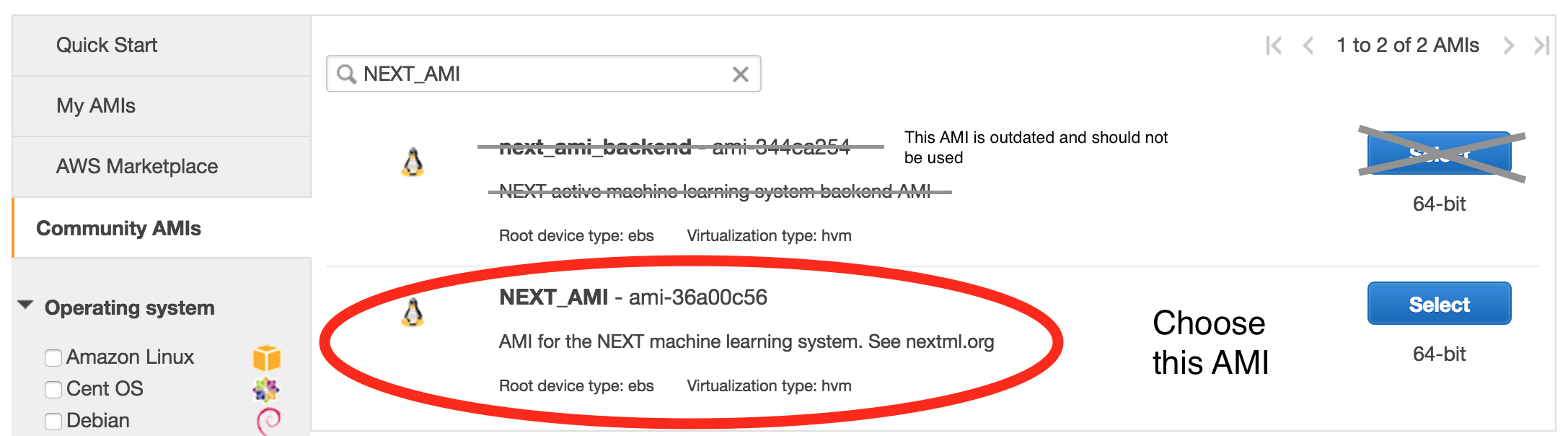Click the Debian swirl logo icon

(x=268, y=421)
